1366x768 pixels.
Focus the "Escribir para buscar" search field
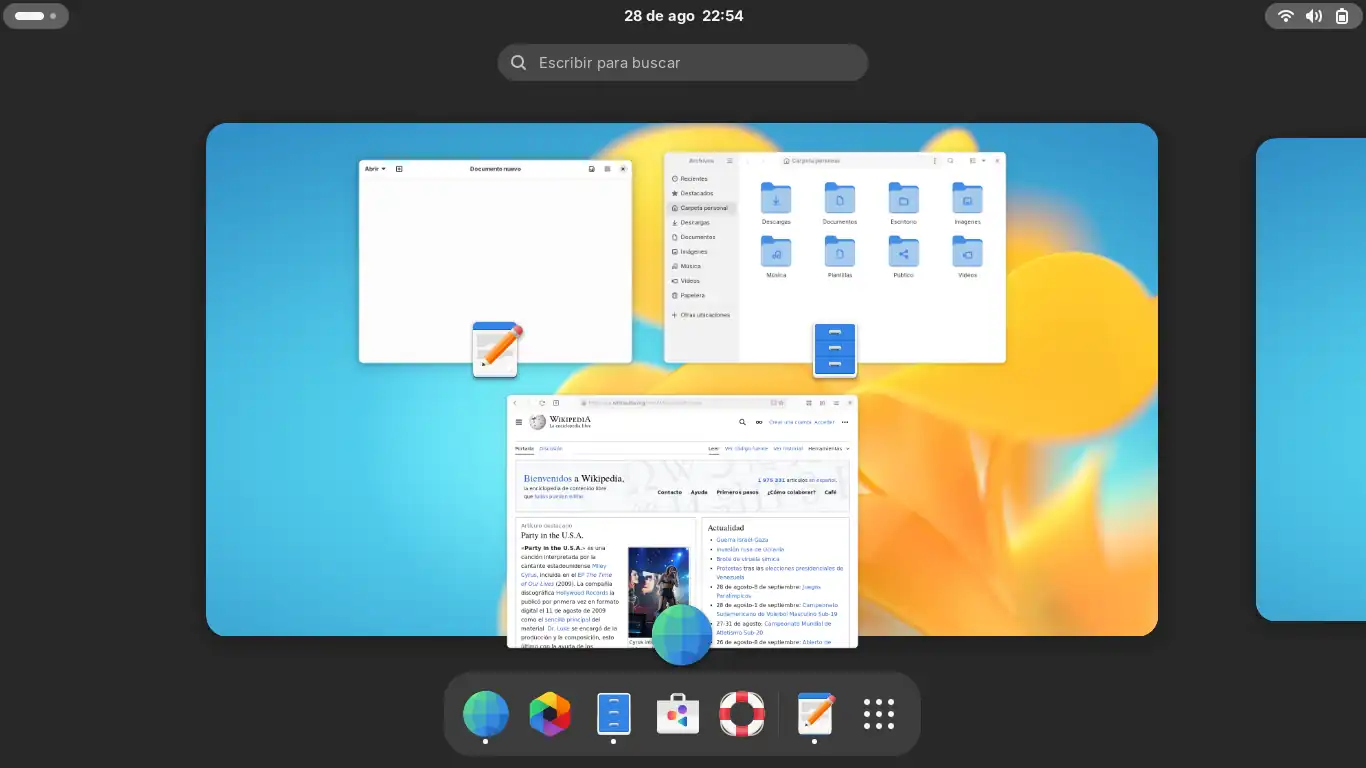(683, 63)
